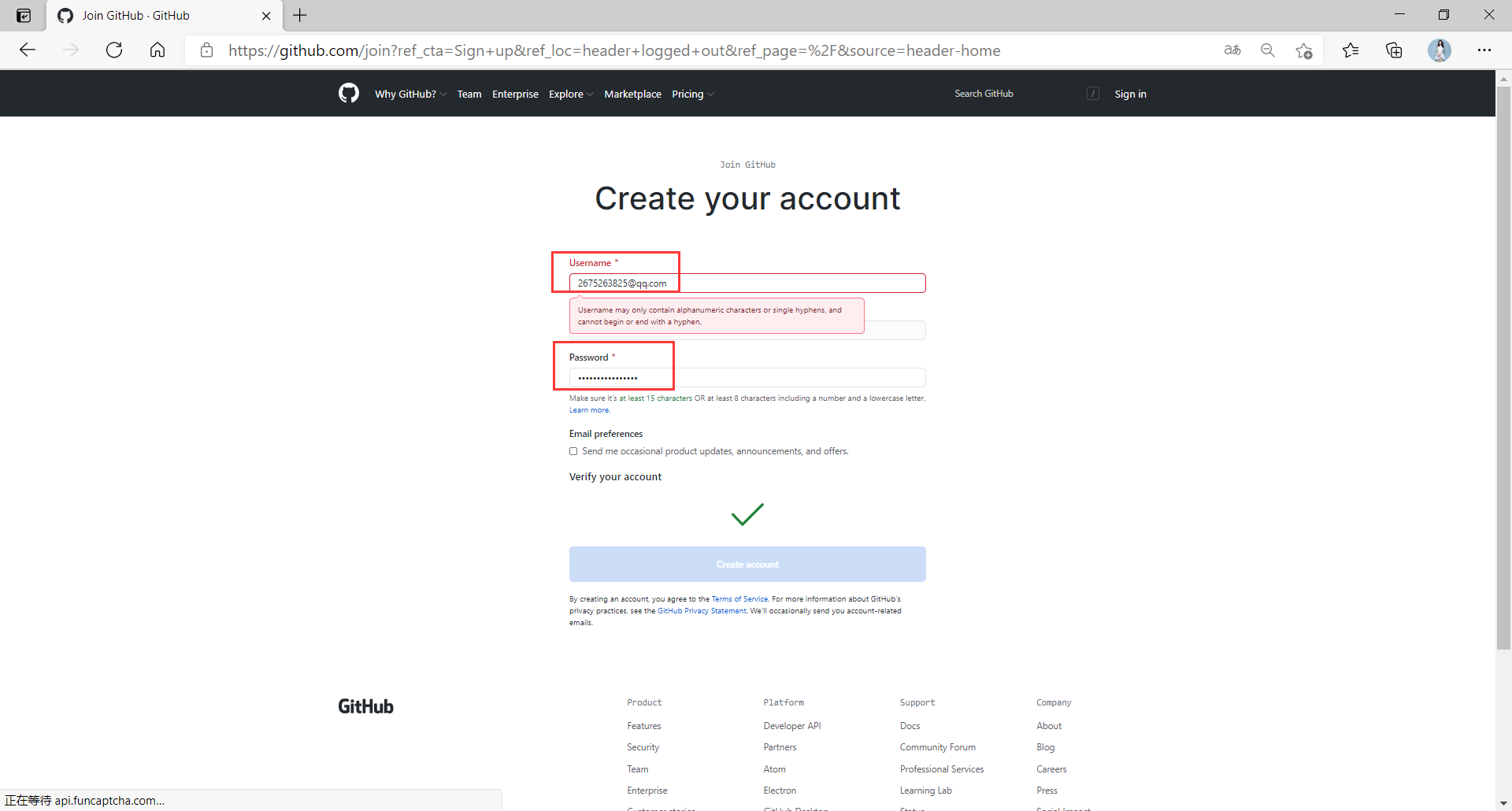Open the Electron footer link
This screenshot has width=1512, height=811.
[x=780, y=791]
